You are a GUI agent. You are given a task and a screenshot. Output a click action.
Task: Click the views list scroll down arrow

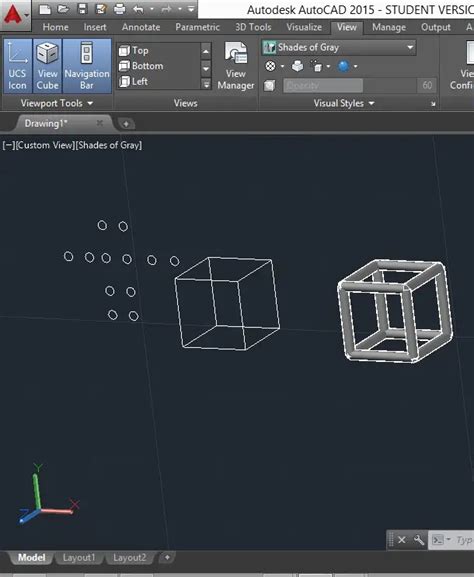(x=206, y=68)
